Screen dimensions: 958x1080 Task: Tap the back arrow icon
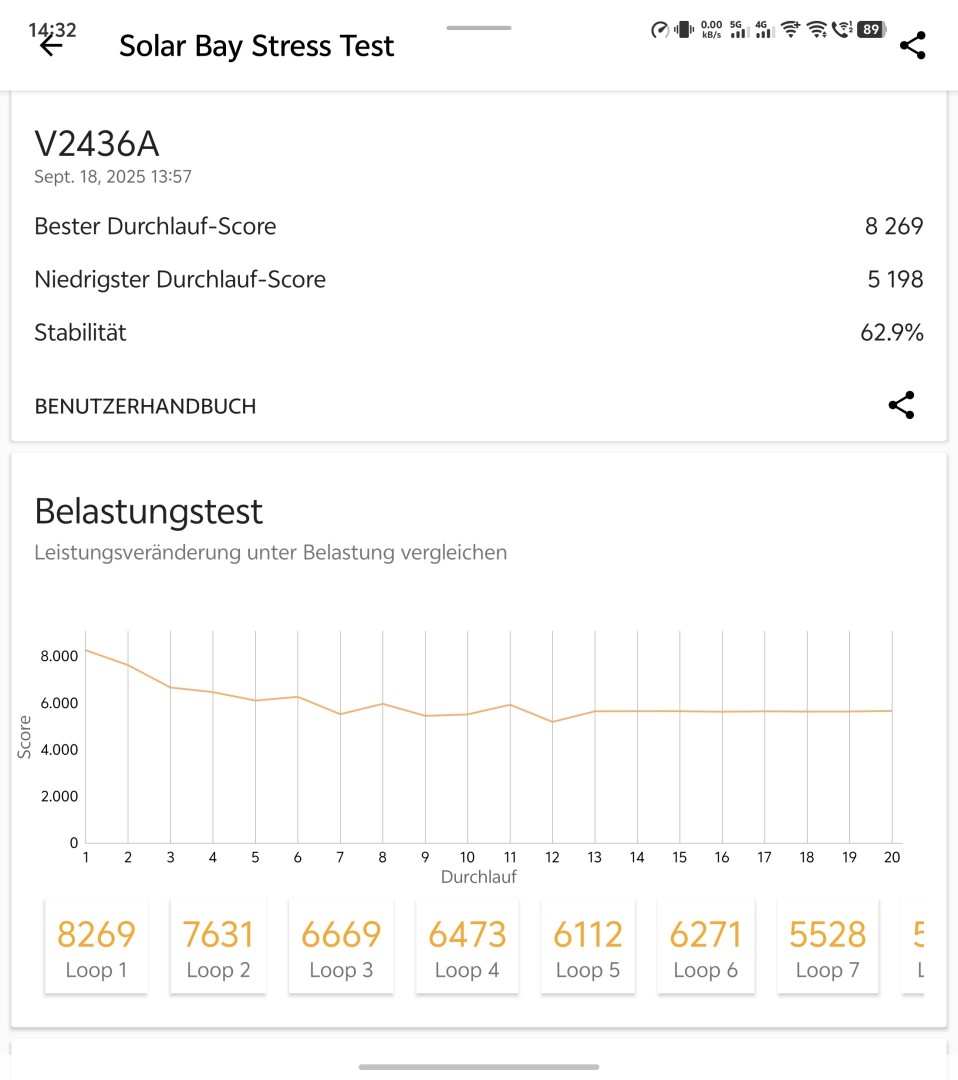(x=51, y=45)
